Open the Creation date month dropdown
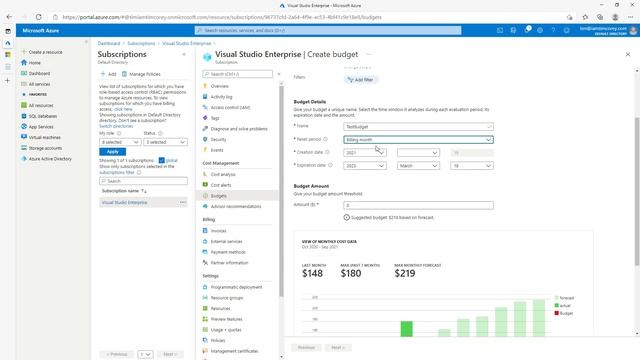 [x=418, y=153]
